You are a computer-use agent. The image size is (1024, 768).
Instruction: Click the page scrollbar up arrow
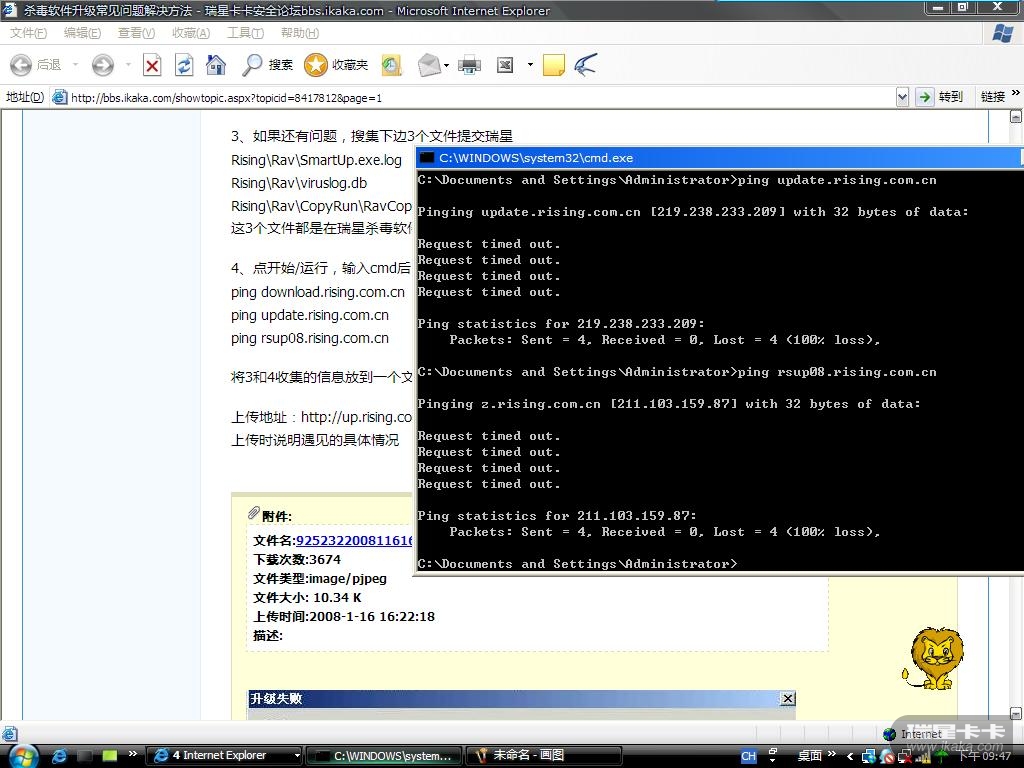tap(1016, 116)
